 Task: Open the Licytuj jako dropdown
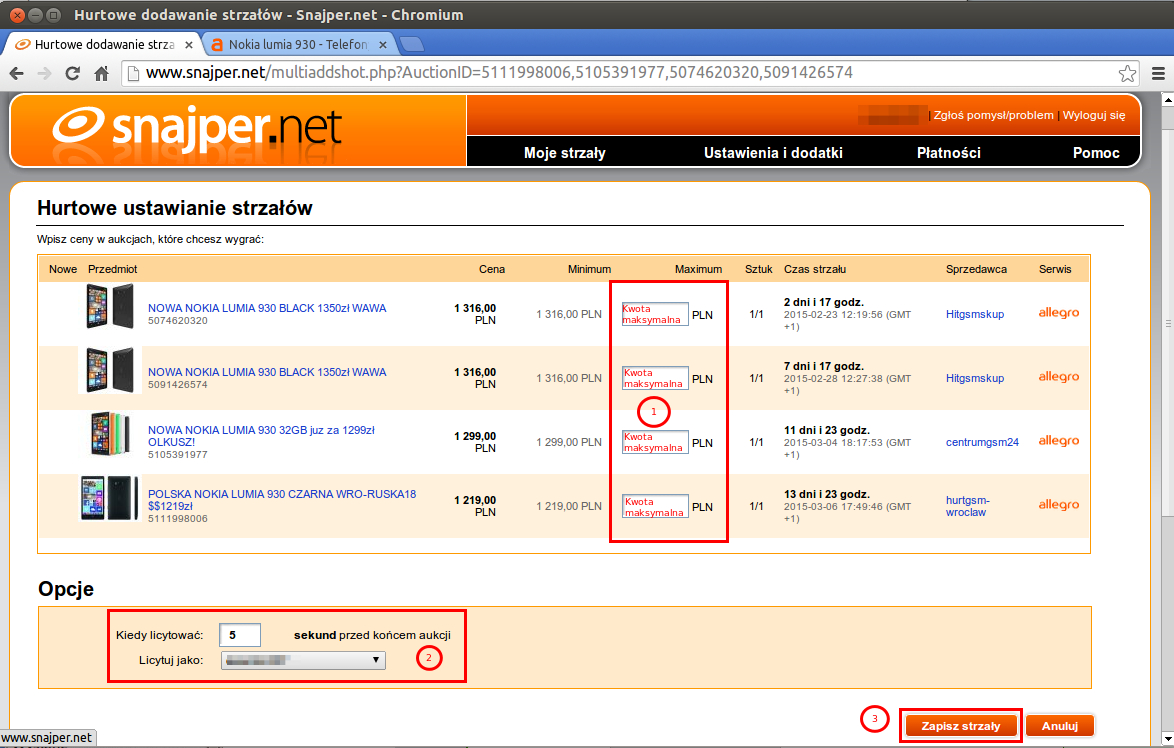click(303, 660)
